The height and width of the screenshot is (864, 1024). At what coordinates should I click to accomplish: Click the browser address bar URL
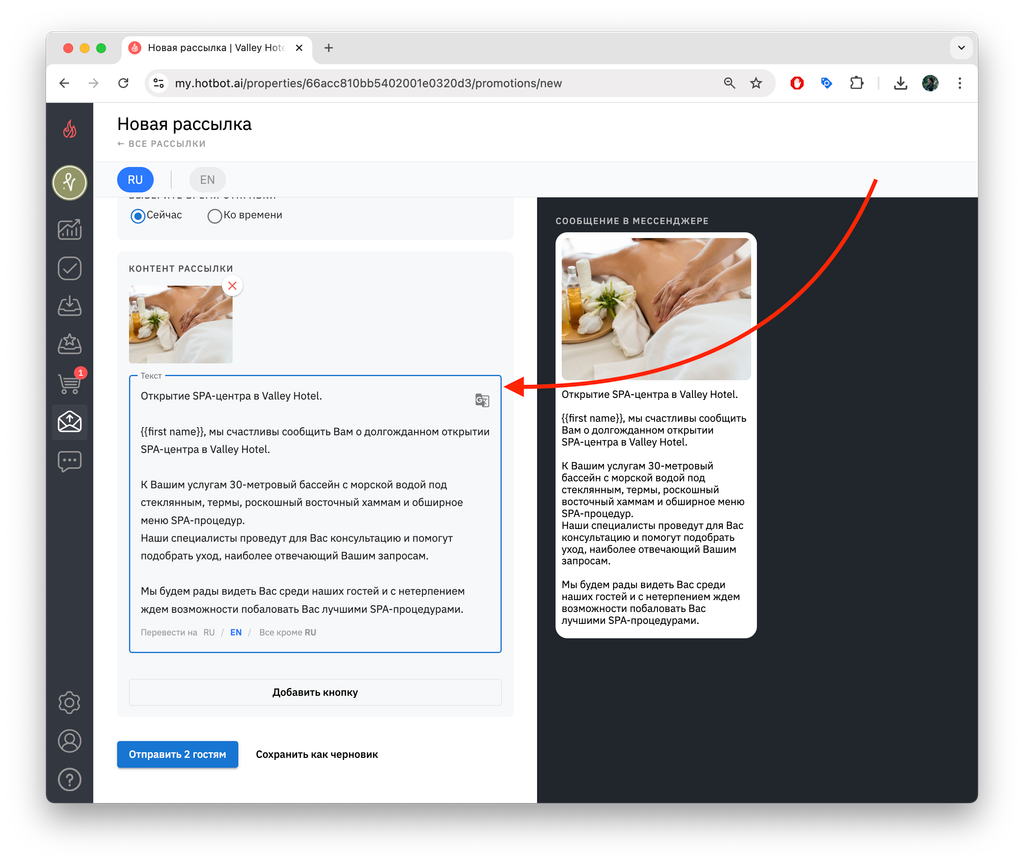[368, 83]
